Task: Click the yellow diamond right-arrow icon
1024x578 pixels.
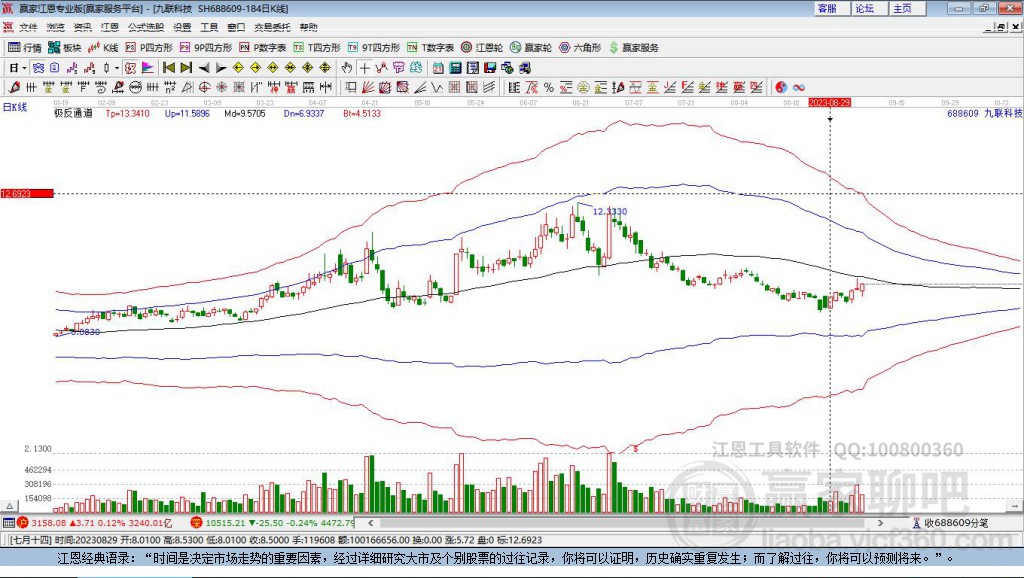Action: [255, 68]
